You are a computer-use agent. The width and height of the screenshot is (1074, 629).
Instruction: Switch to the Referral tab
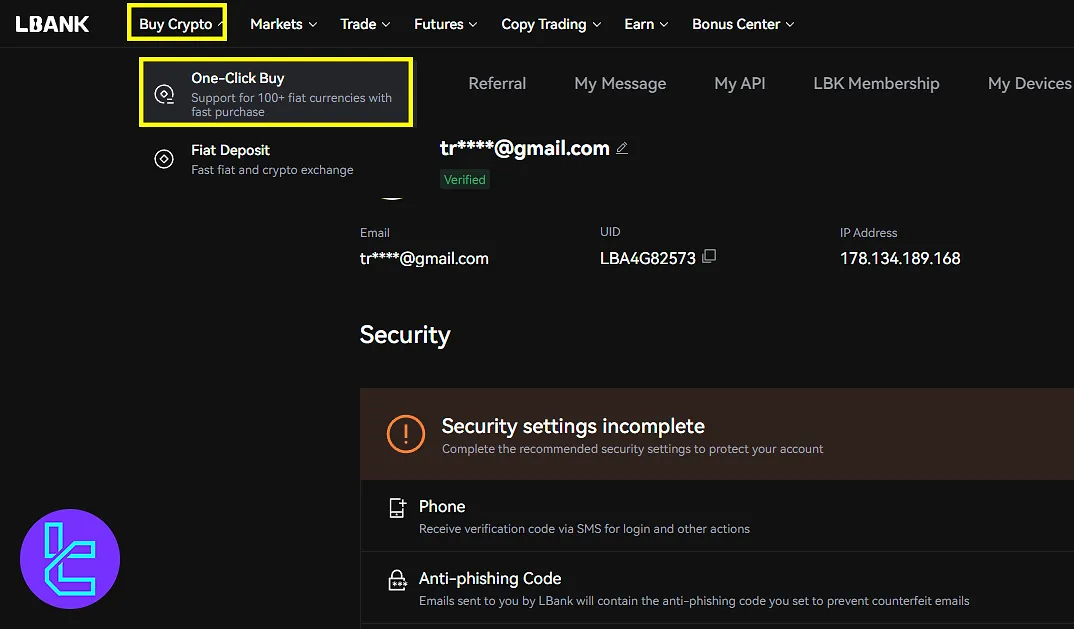pyautogui.click(x=497, y=84)
